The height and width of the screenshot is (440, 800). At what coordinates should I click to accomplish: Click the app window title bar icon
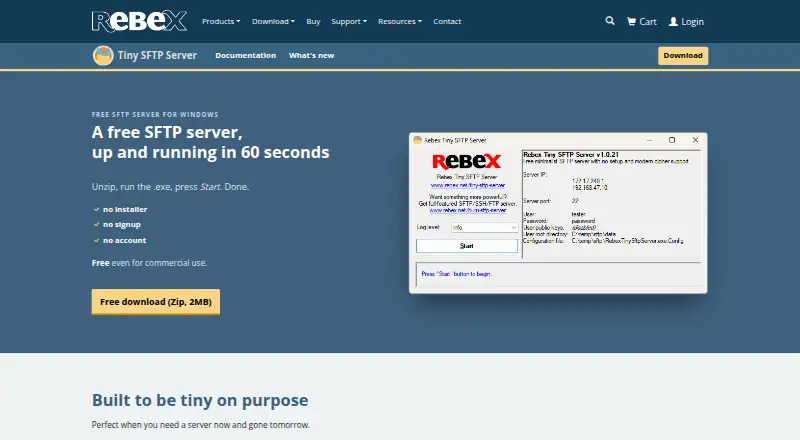tap(417, 140)
